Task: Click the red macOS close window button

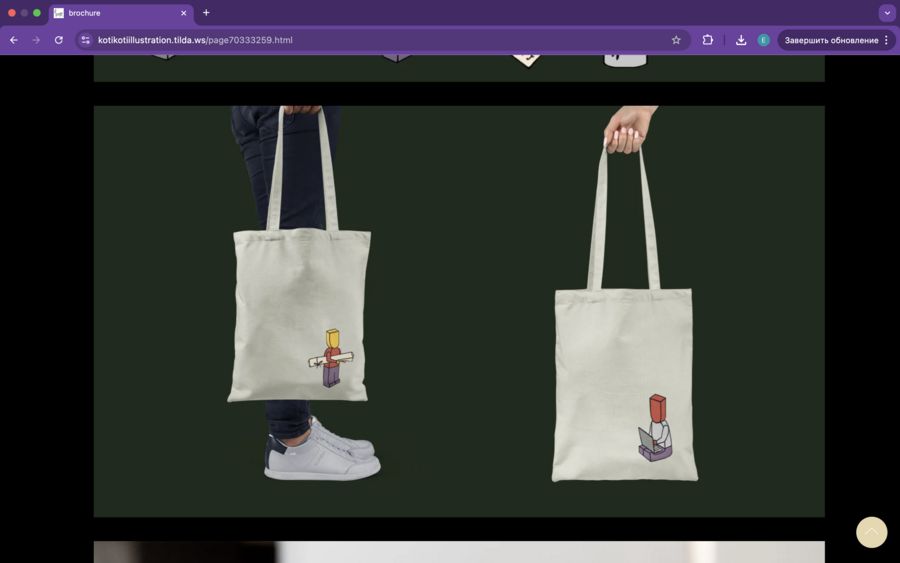Action: click(11, 13)
